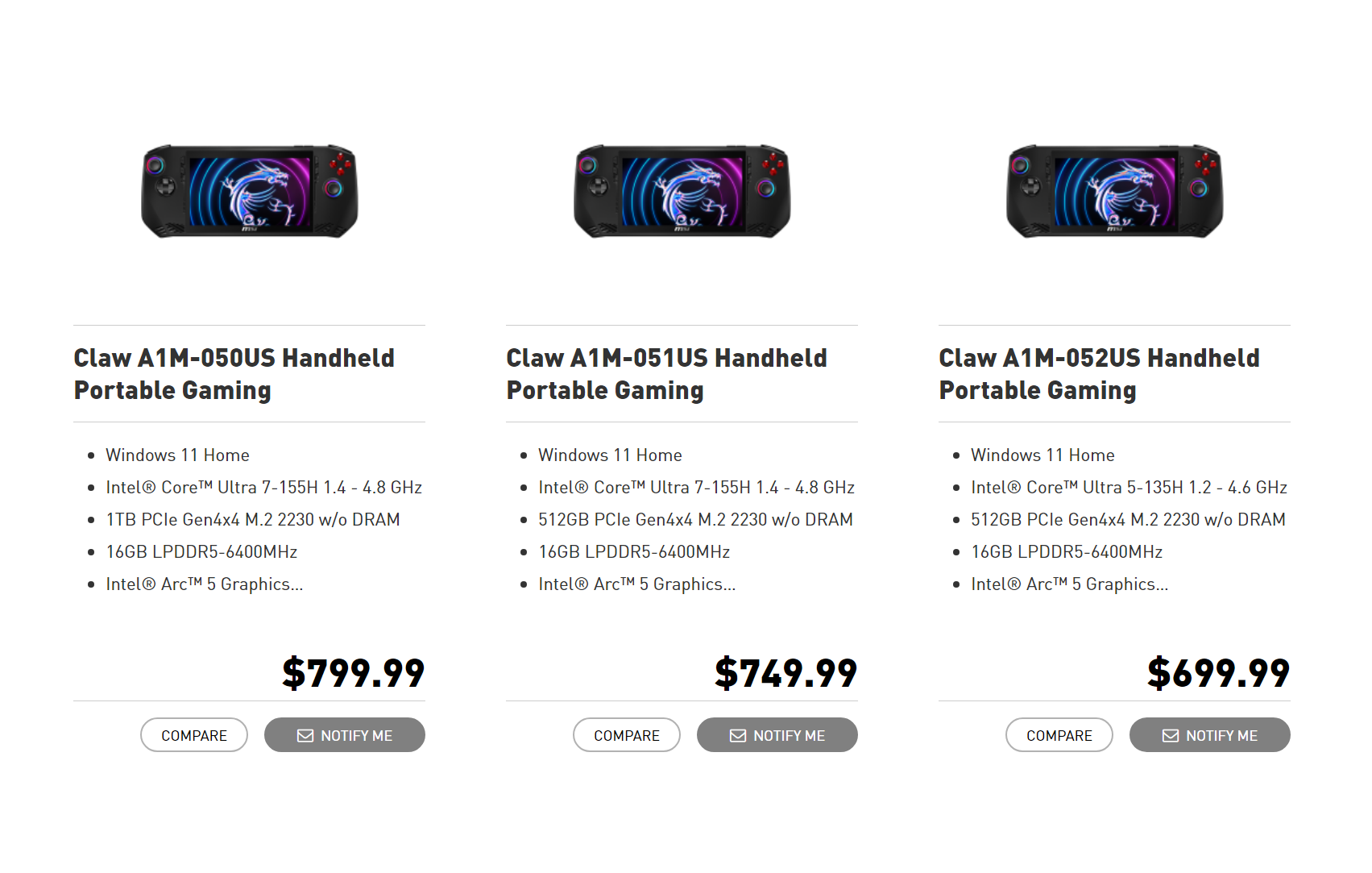This screenshot has width=1372, height=873.
Task: Click the $799.99 price
Action: [354, 673]
